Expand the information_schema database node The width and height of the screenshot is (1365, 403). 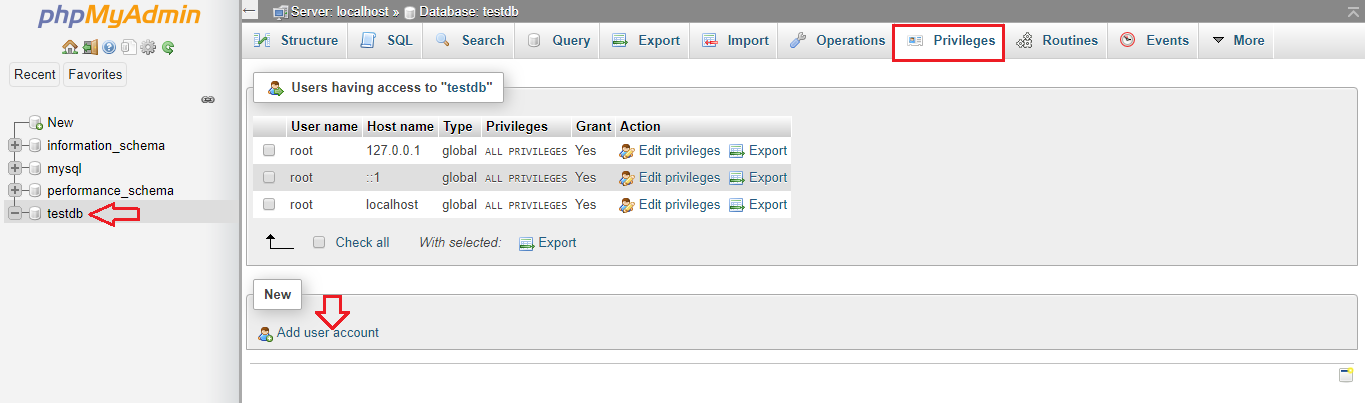(15, 145)
